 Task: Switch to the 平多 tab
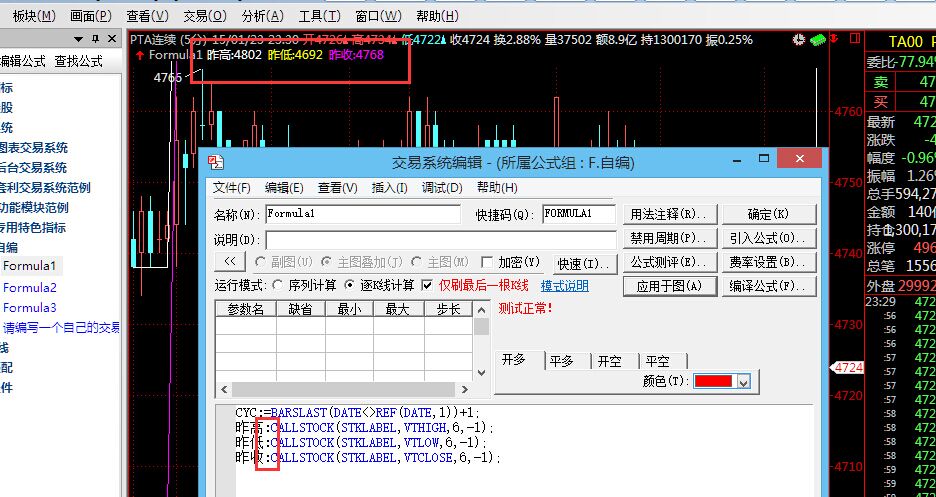564,362
